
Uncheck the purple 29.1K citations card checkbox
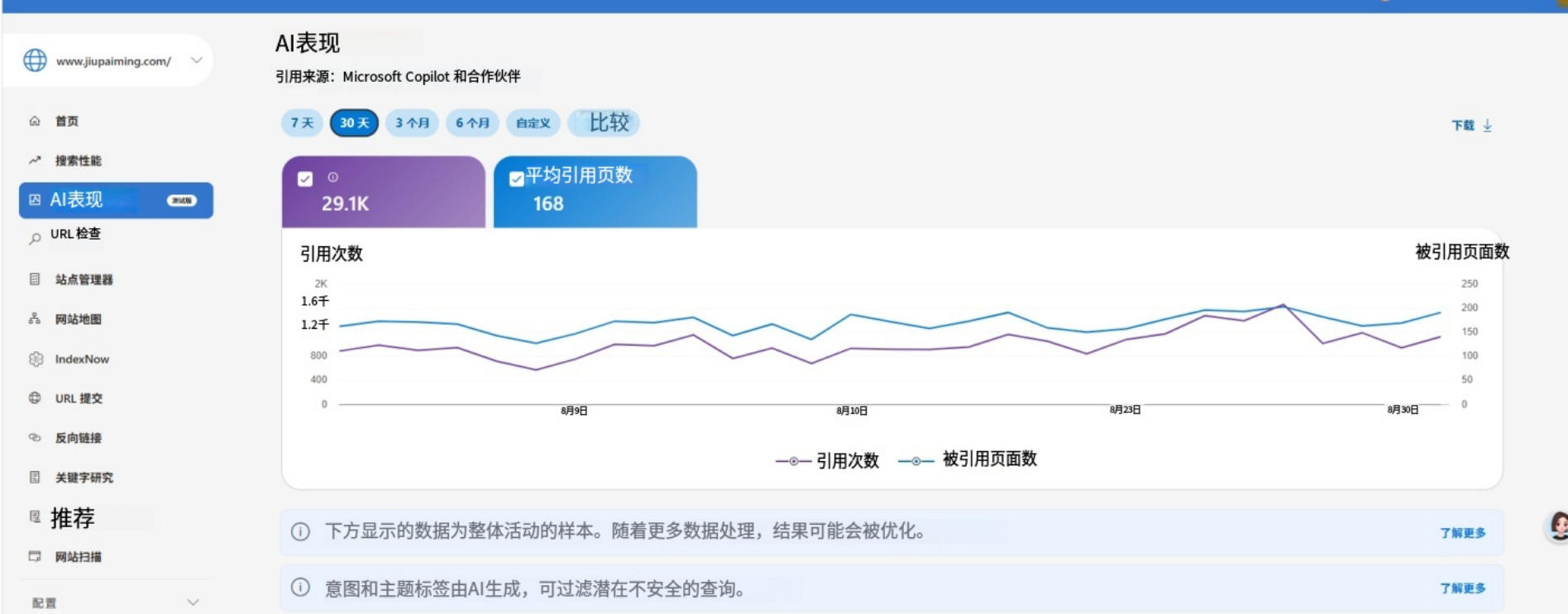(x=305, y=179)
